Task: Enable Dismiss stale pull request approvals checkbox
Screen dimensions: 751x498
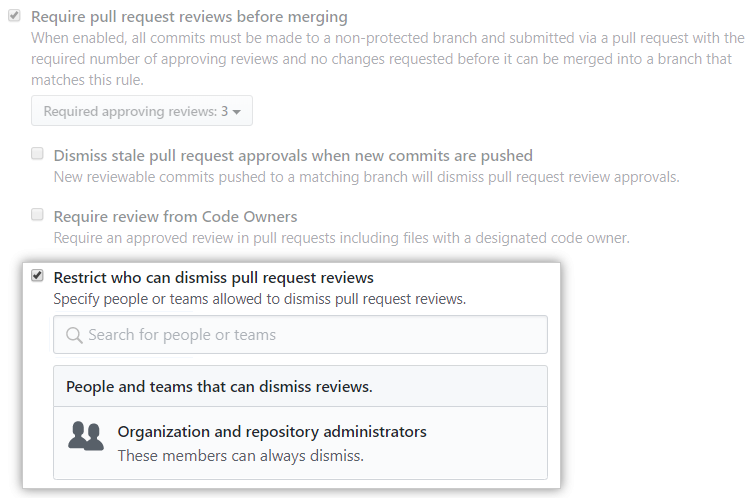Action: (37, 155)
